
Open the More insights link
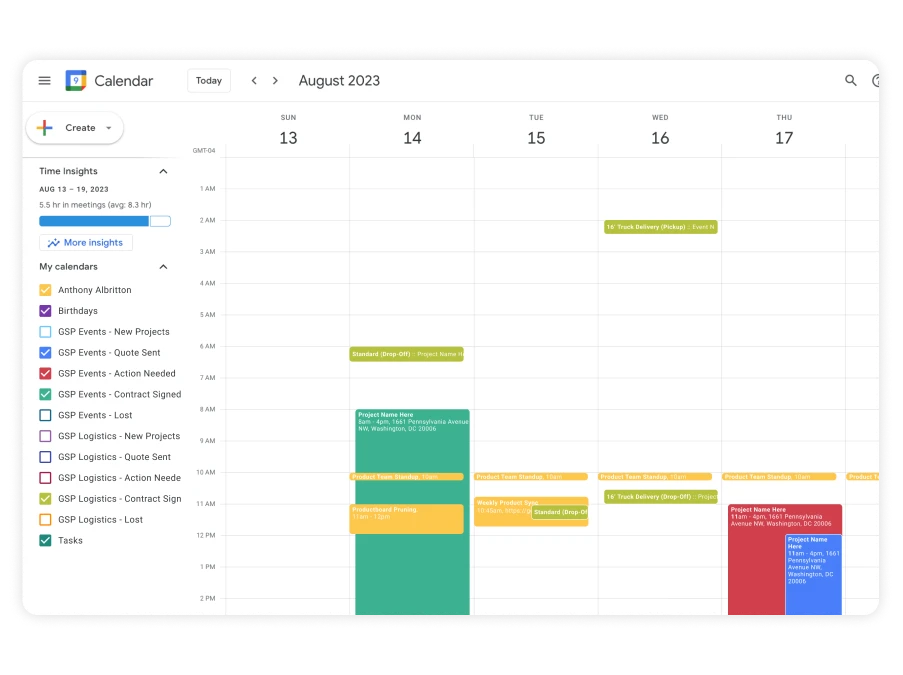point(93,243)
